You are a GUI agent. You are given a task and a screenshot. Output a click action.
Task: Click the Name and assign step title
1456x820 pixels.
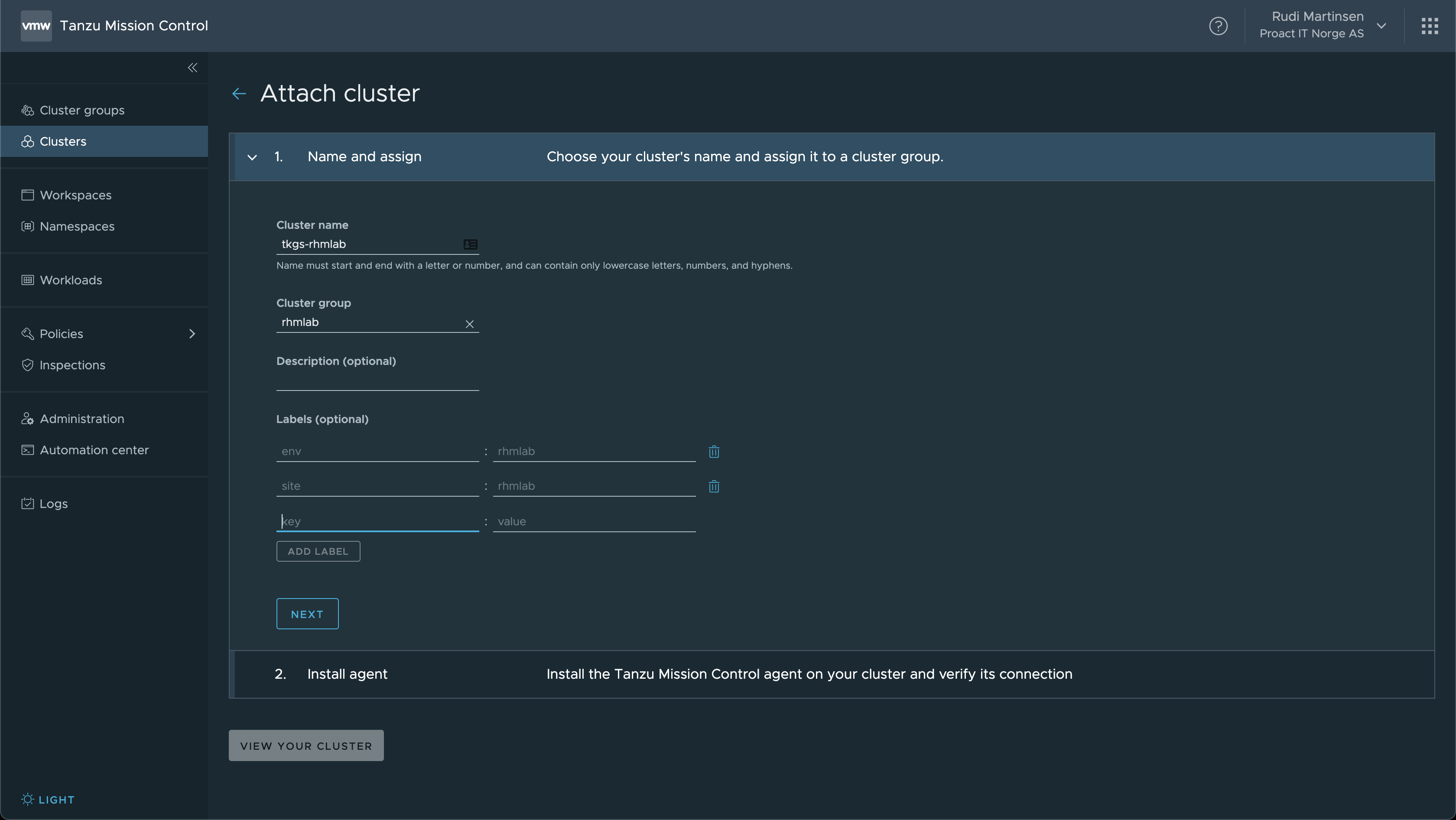point(364,156)
